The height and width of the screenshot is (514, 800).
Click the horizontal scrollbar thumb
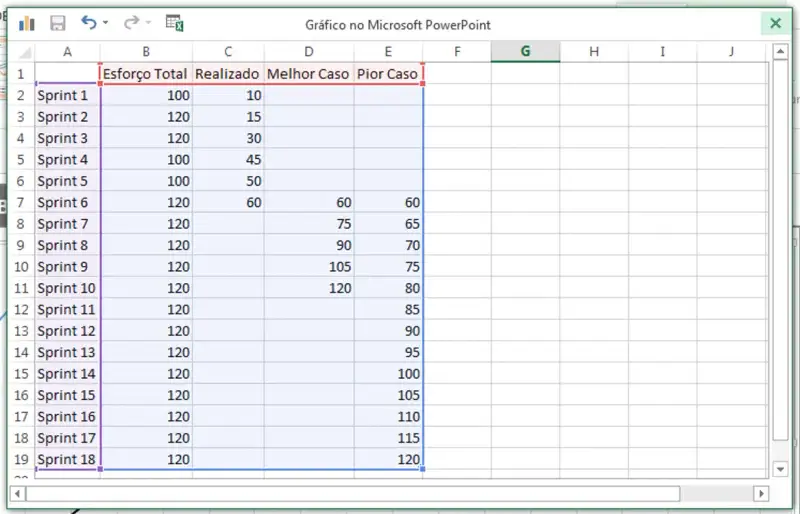353,494
